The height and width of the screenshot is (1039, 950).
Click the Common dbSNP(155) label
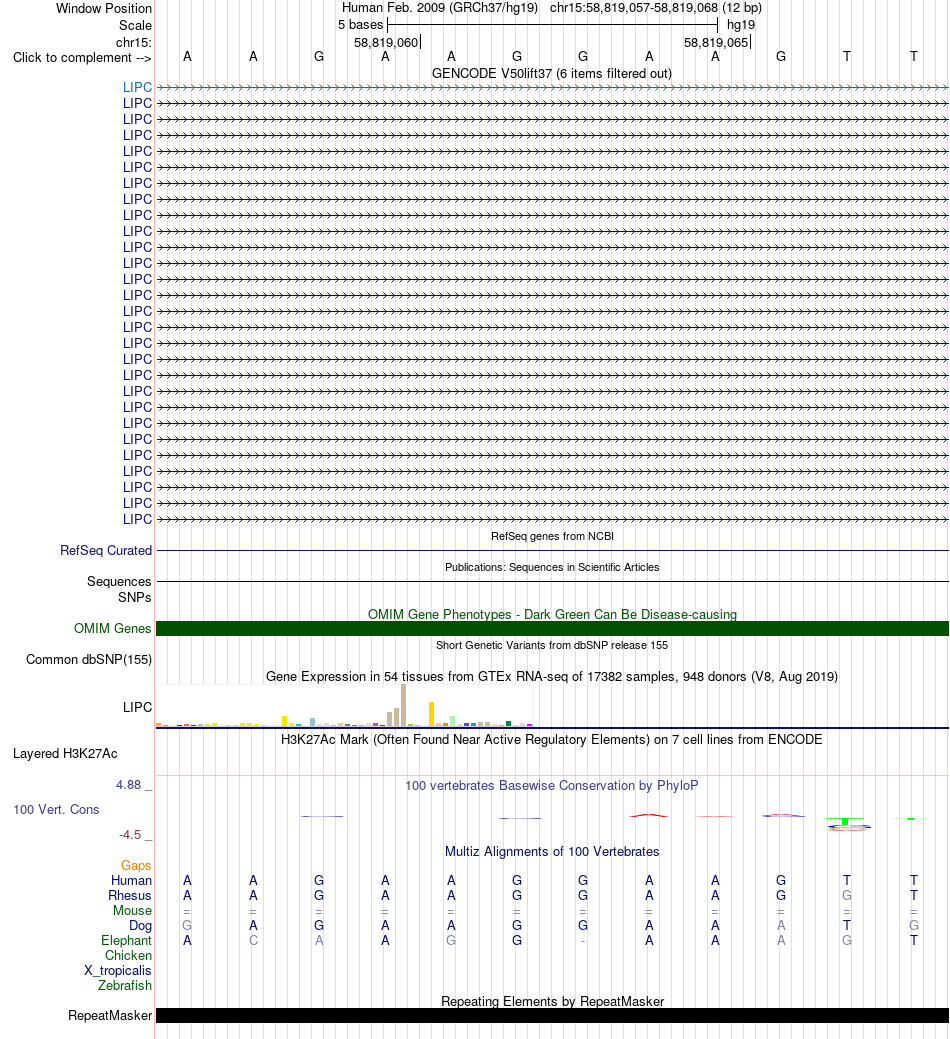[89, 659]
